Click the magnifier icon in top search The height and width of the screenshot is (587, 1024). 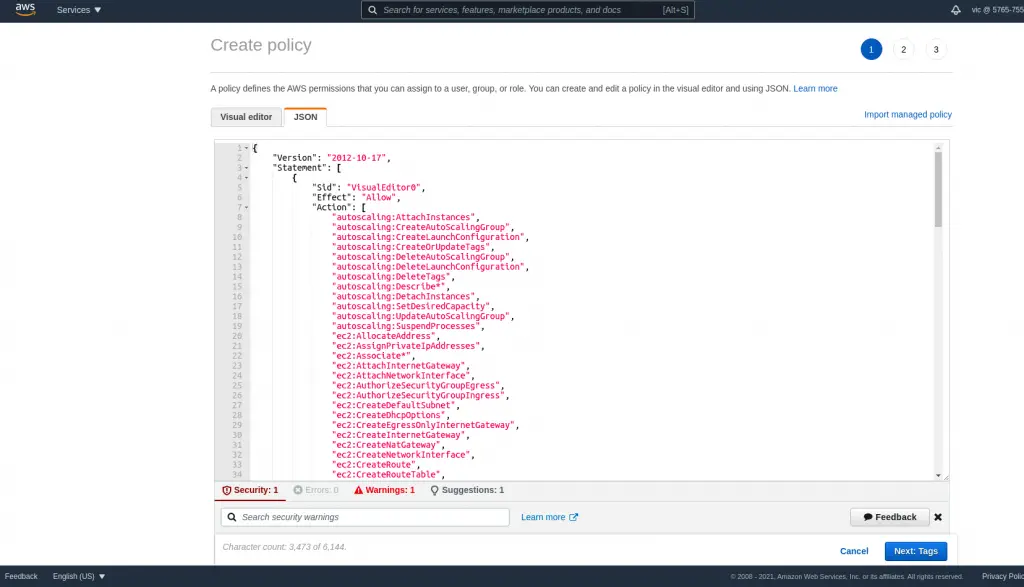[372, 10]
